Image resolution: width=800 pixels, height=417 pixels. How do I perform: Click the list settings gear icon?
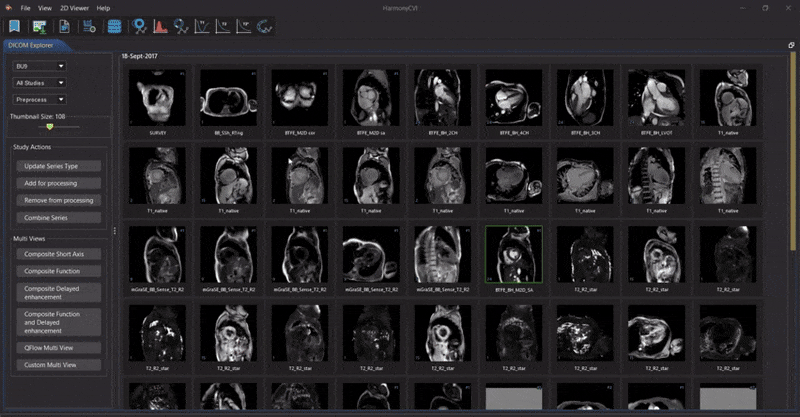[89, 27]
